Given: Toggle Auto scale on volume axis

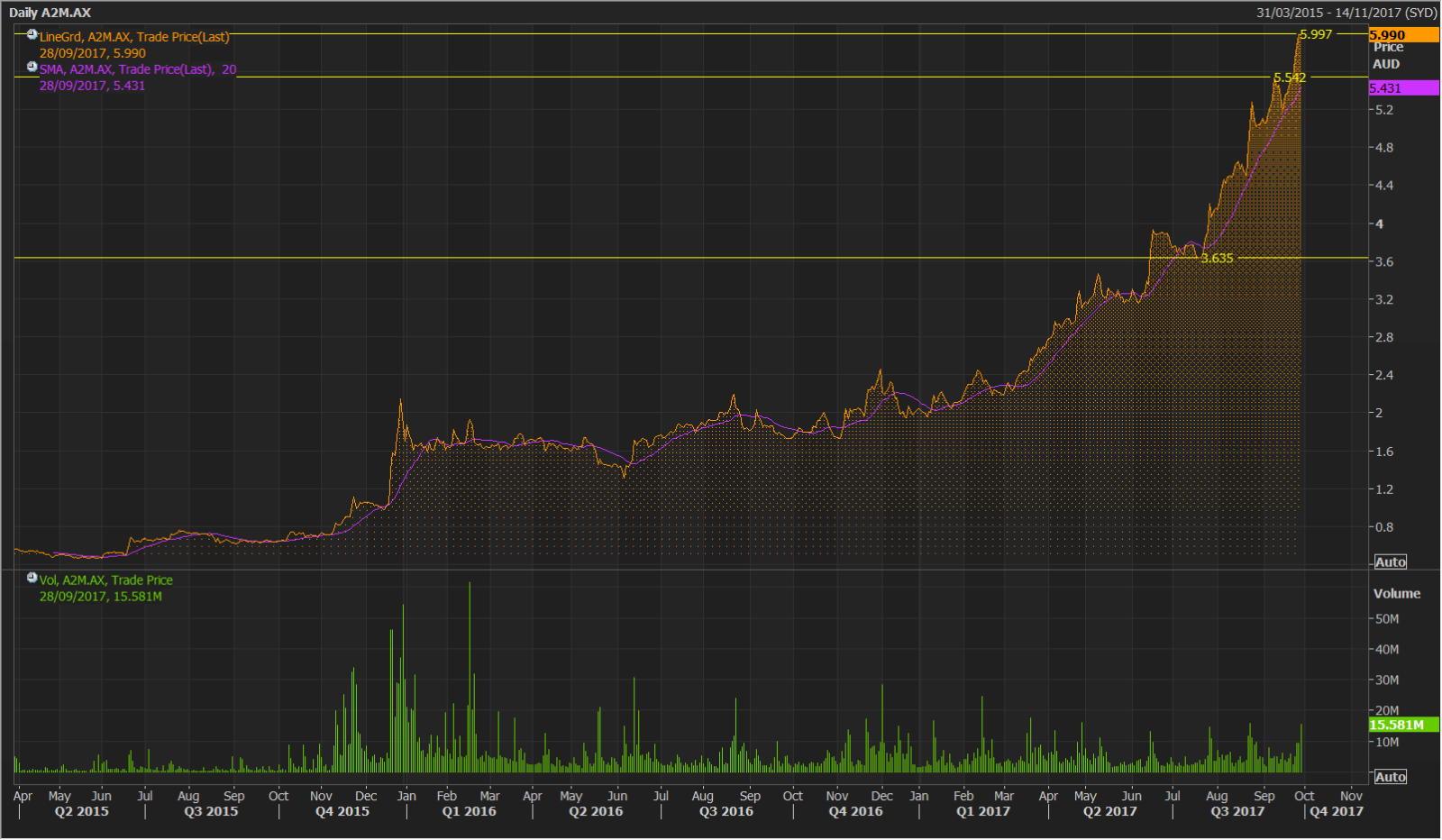Looking at the screenshot, I should (1390, 777).
